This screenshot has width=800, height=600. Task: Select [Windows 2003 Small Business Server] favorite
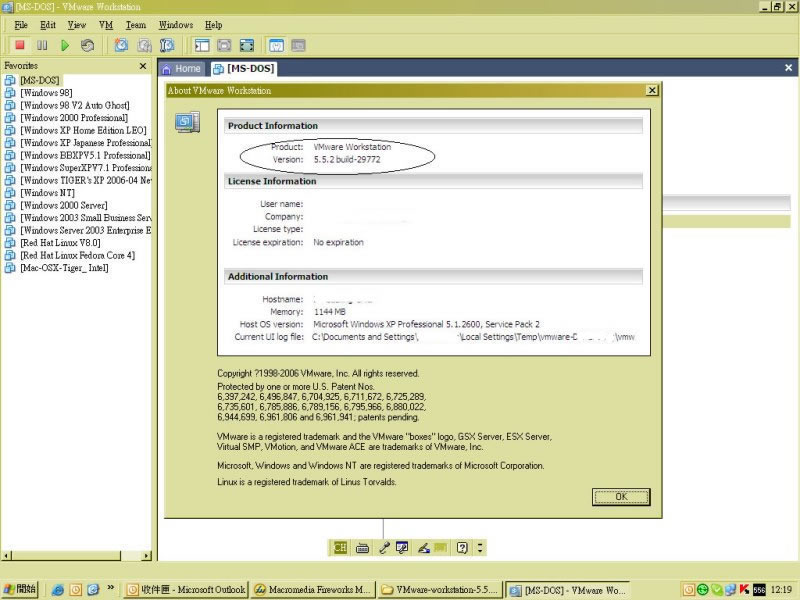[85, 218]
